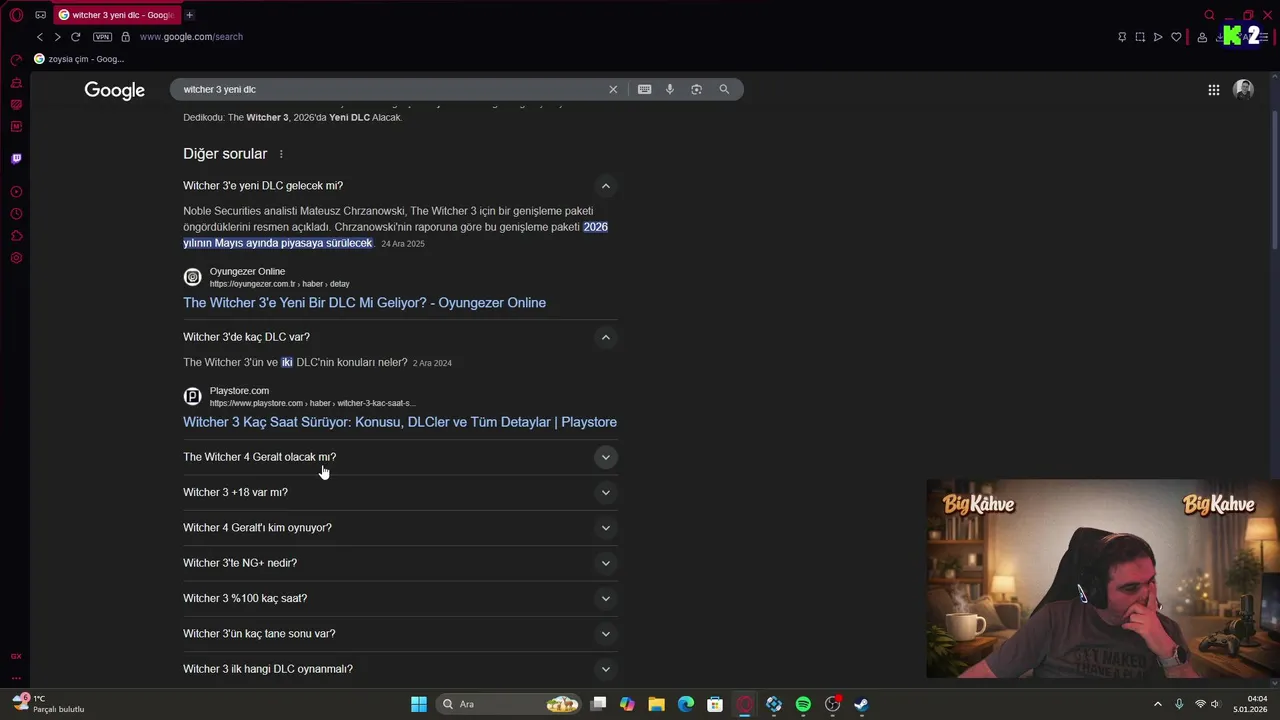Bookmark page with the heart icon
The height and width of the screenshot is (720, 1280).
pyautogui.click(x=1176, y=37)
